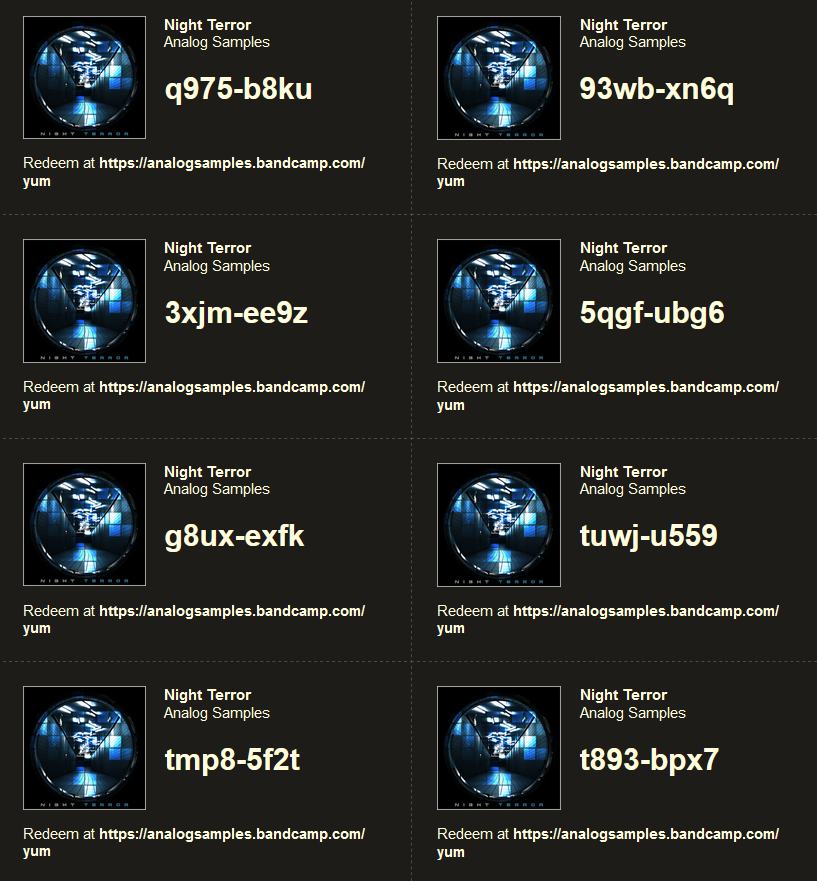Click album art beside code t893-bpx7
This screenshot has height=881, width=817.
[499, 748]
